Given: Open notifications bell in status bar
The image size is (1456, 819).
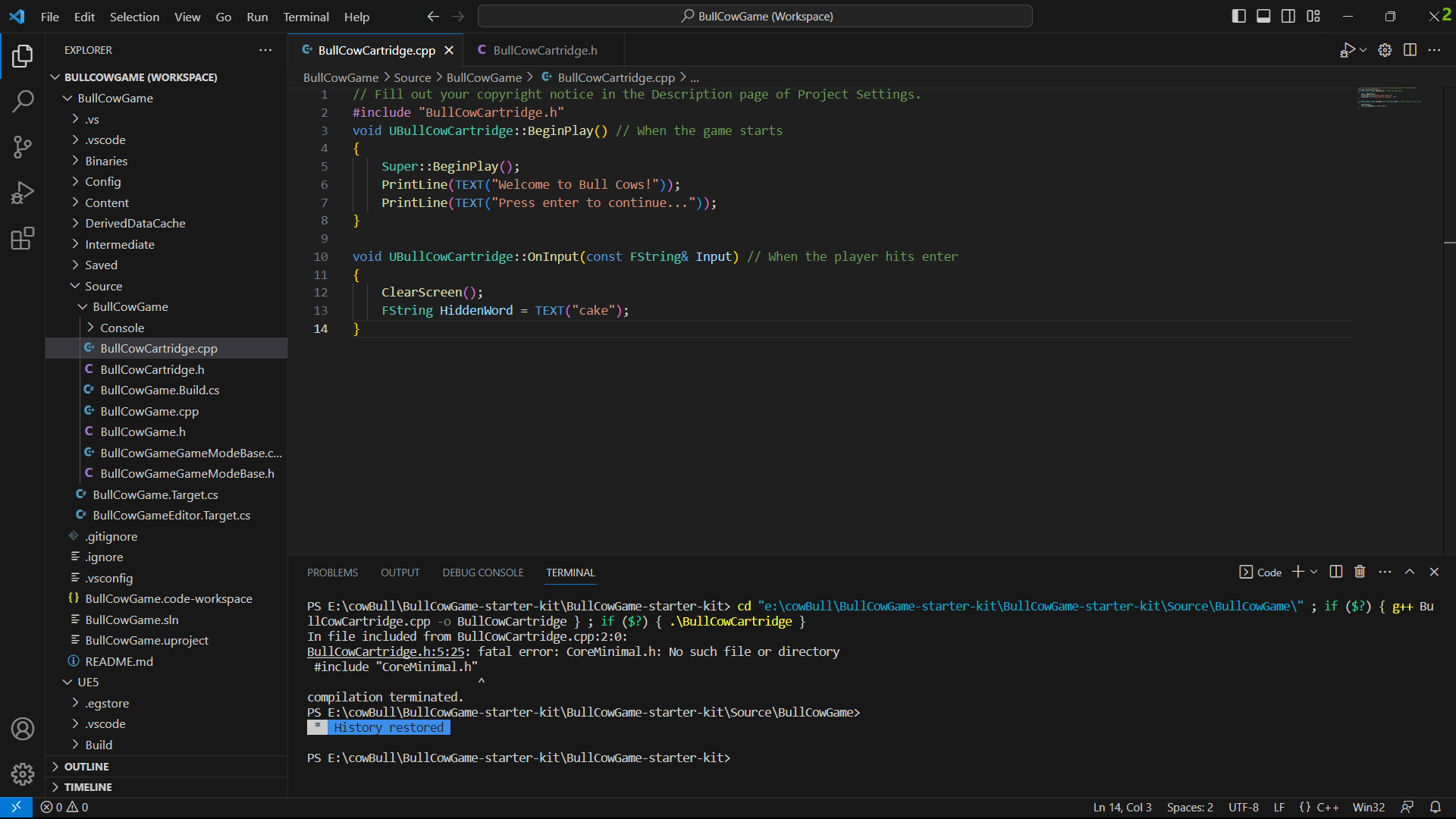Looking at the screenshot, I should (x=1436, y=808).
